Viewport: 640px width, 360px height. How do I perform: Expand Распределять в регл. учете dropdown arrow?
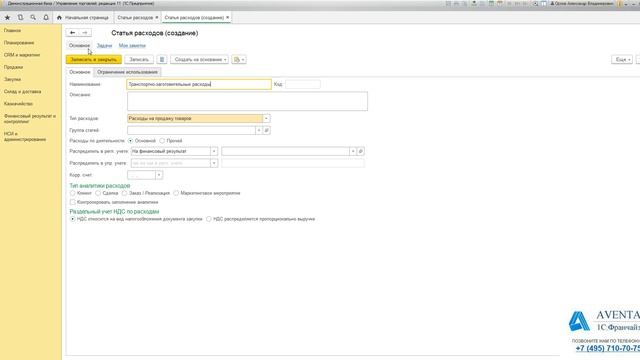point(214,151)
